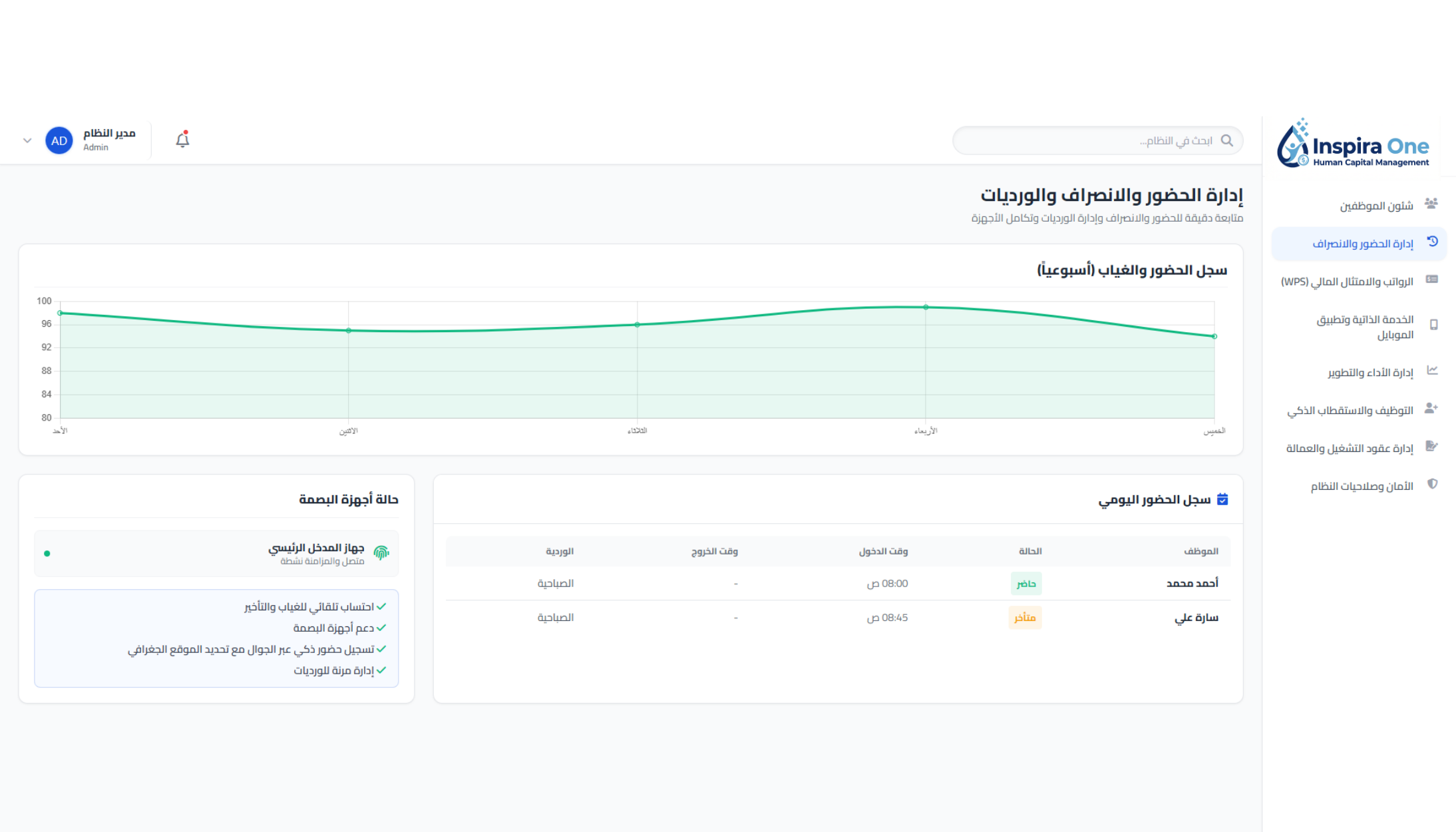
Task: Click the مدير النظام user name
Action: click(x=109, y=133)
